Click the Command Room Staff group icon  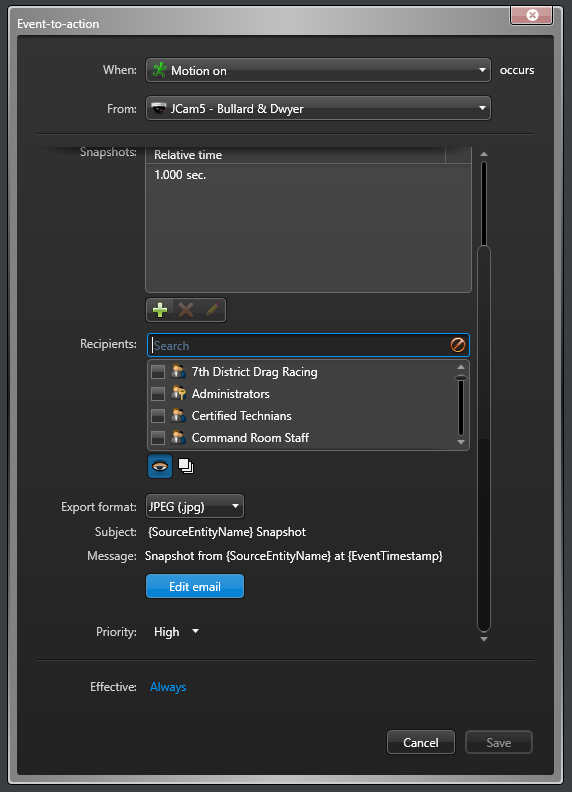(178, 437)
